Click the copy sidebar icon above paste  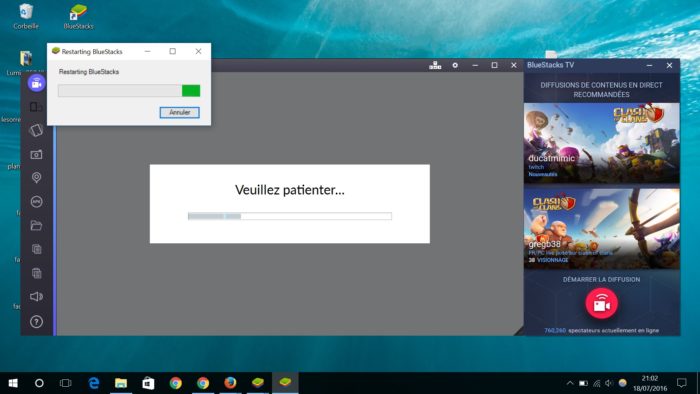[37, 249]
